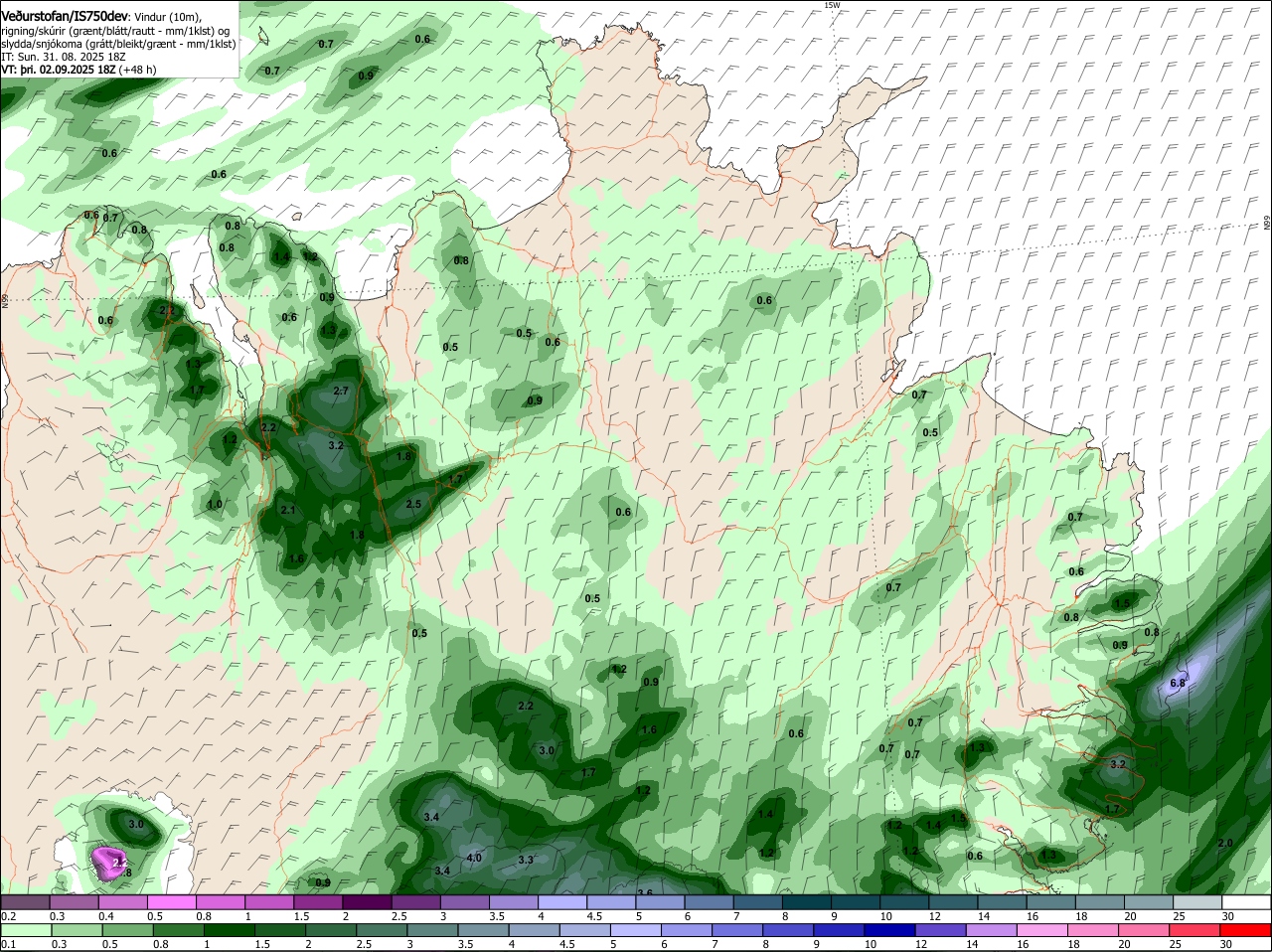The width and height of the screenshot is (1272, 952).
Task: Click the N99 label at the left map edge
Action: point(5,300)
